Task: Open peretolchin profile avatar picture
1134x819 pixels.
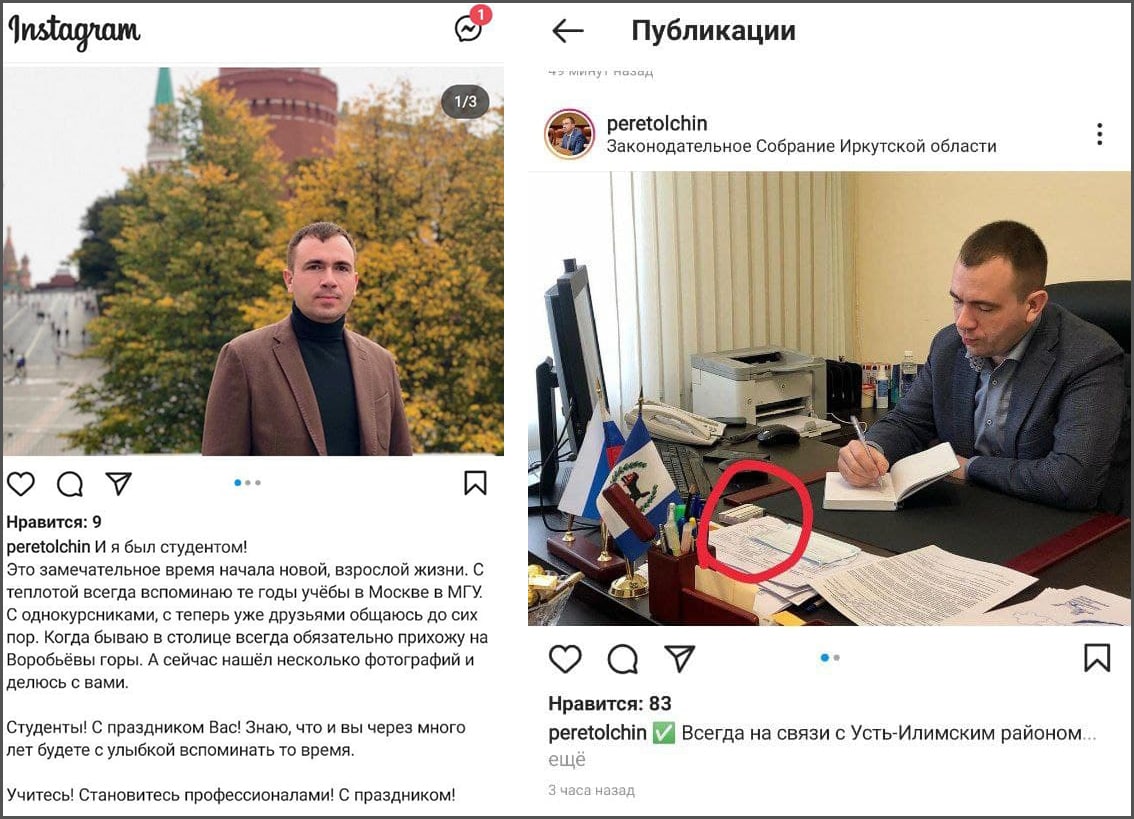Action: pos(568,134)
